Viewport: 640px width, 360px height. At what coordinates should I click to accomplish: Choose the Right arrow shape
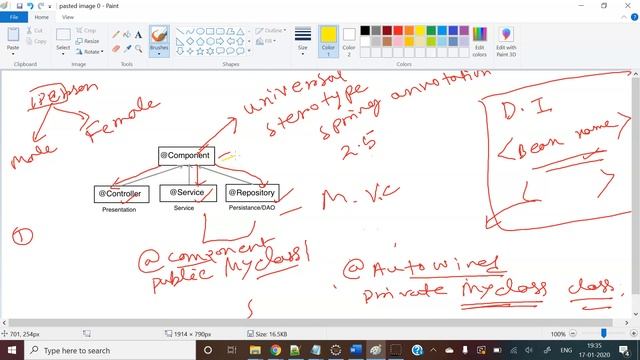coord(220,41)
